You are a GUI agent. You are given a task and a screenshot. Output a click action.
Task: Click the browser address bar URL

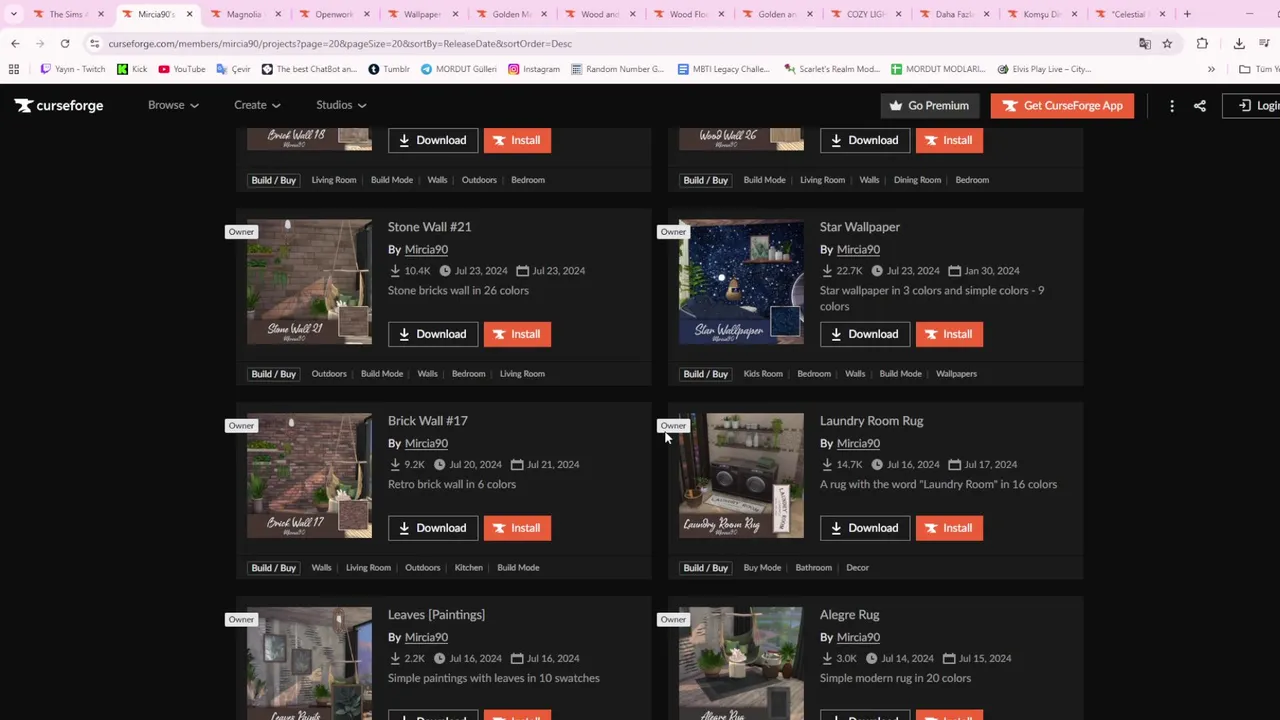point(340,44)
